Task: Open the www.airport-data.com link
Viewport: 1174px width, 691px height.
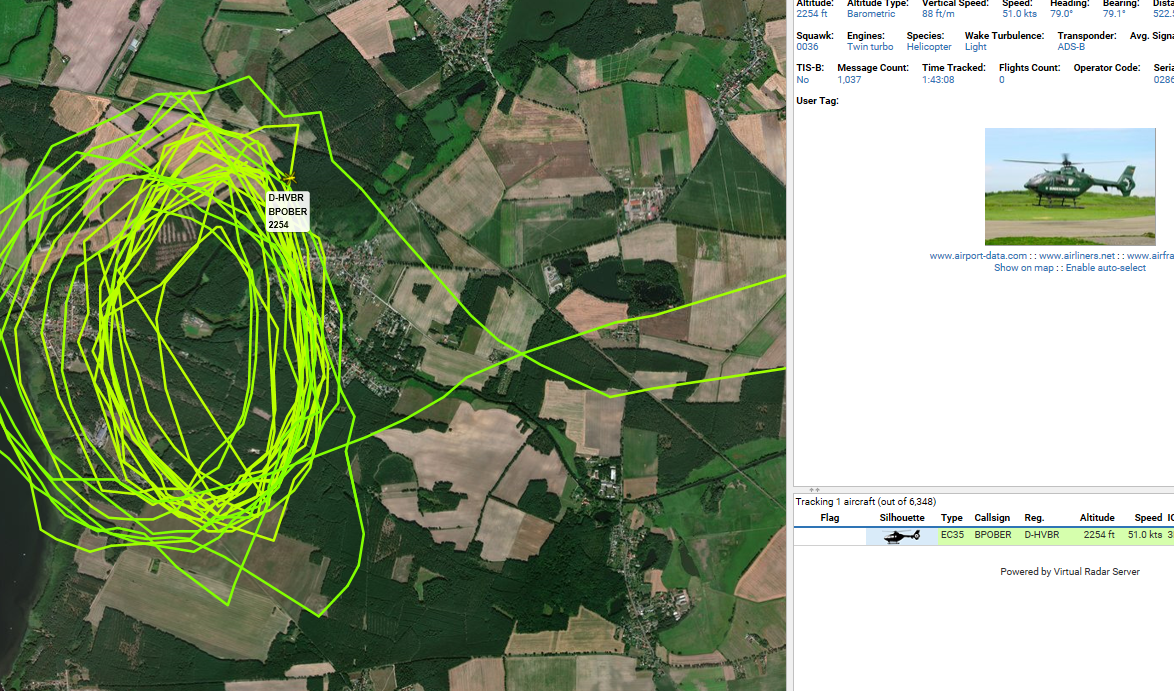Action: coord(977,256)
